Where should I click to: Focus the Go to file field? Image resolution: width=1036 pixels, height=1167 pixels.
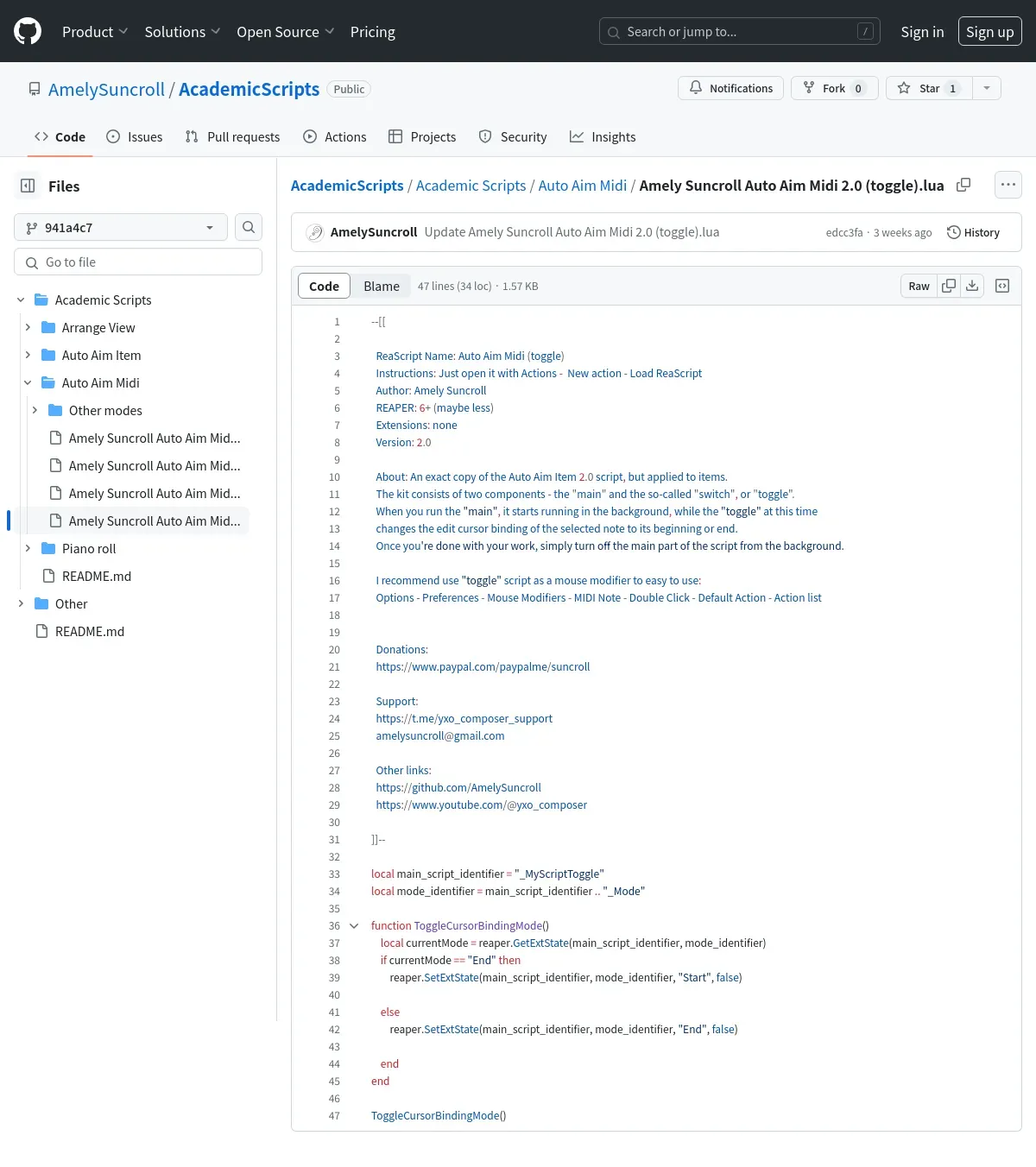pos(138,262)
